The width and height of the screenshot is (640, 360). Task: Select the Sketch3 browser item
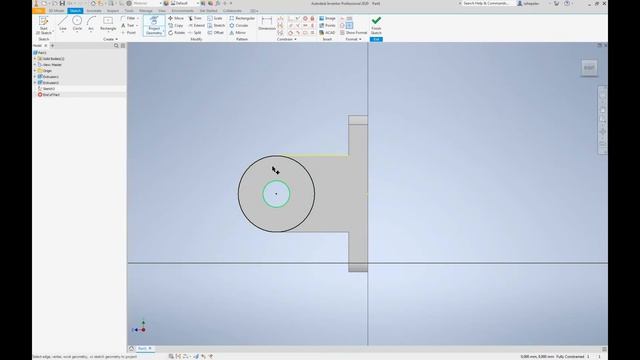(46, 89)
